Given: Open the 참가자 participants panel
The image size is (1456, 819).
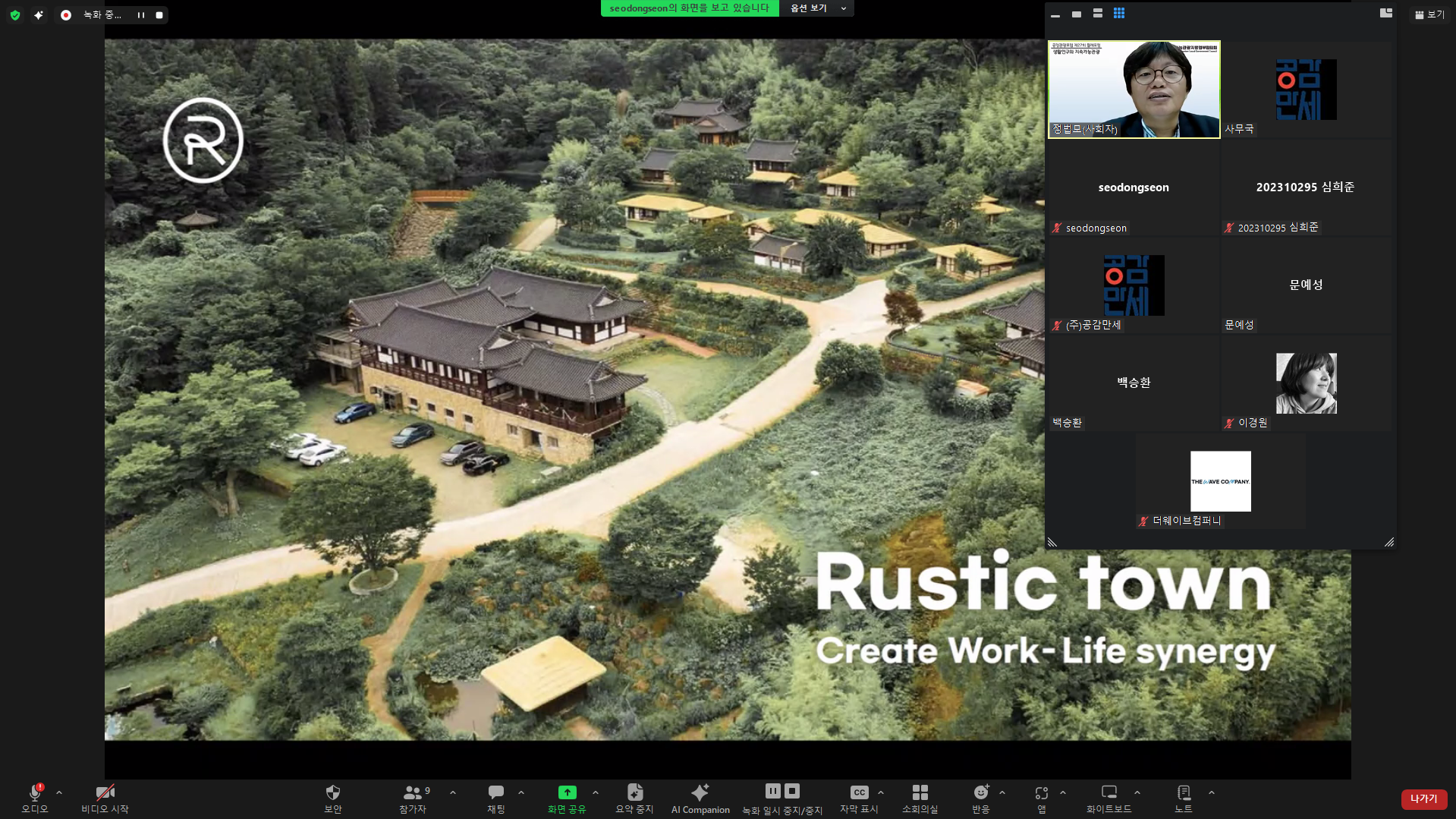Looking at the screenshot, I should [414, 797].
